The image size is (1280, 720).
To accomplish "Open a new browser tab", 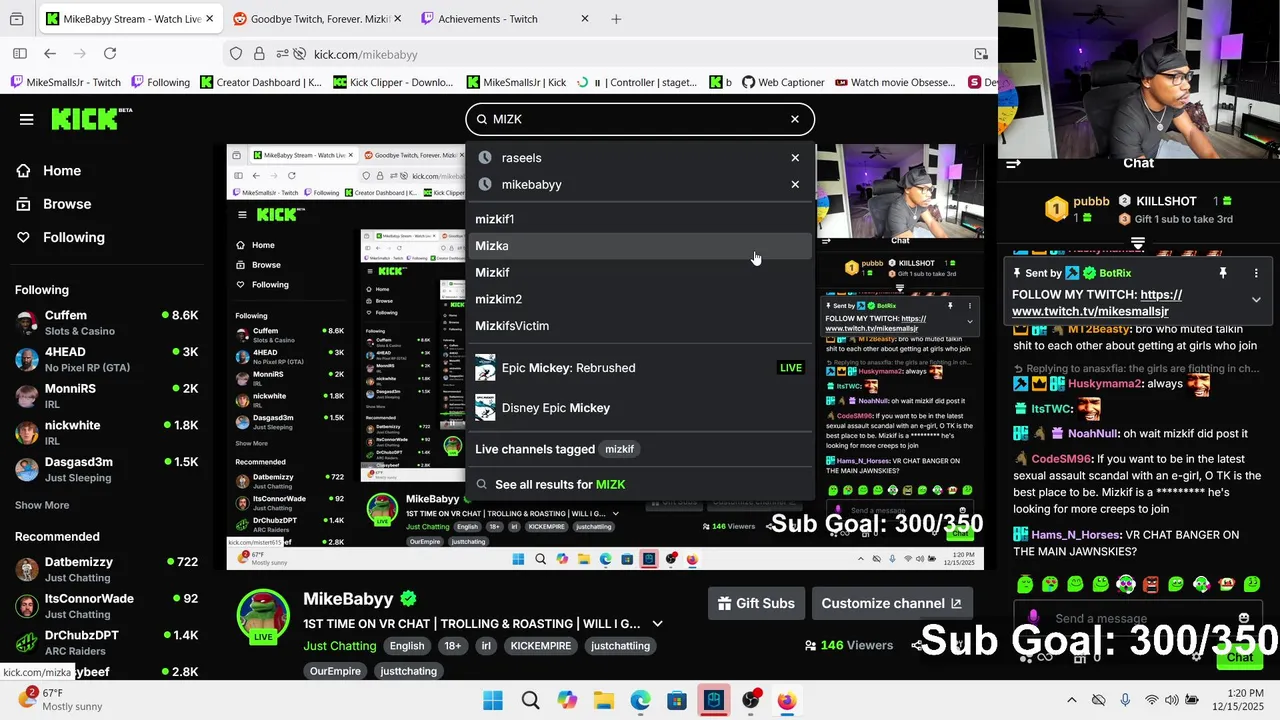I will [x=616, y=19].
